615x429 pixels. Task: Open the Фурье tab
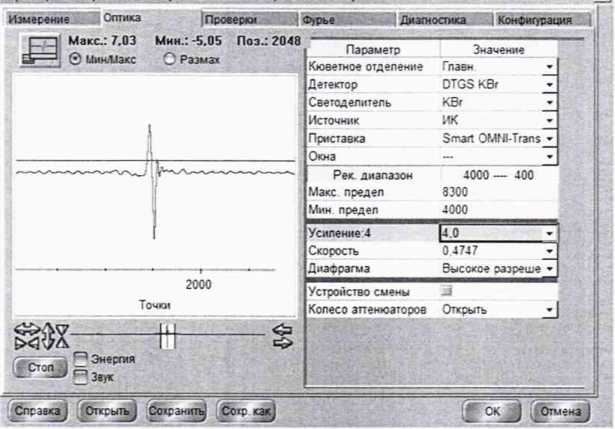[348, 19]
